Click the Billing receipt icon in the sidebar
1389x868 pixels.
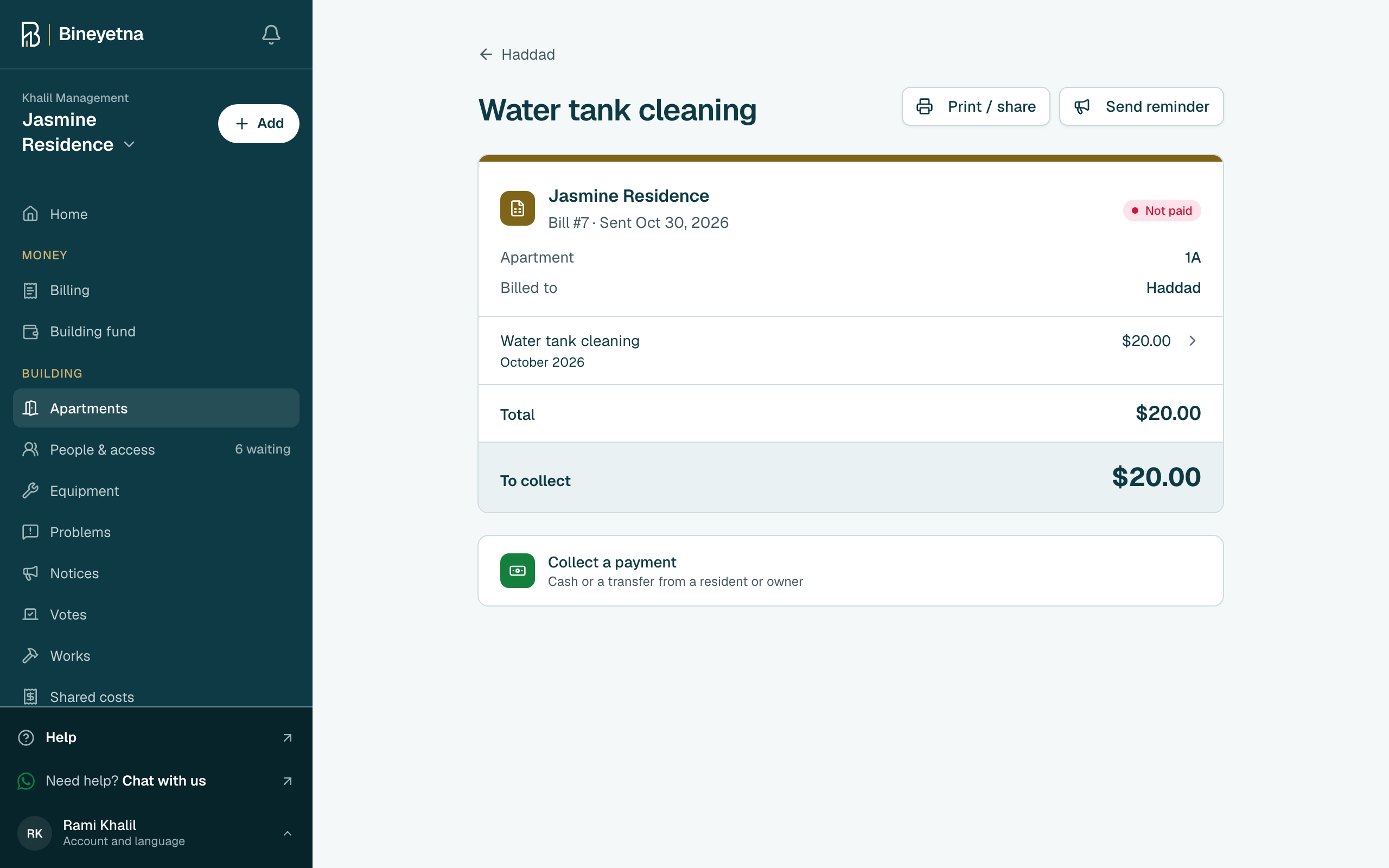pos(30,290)
